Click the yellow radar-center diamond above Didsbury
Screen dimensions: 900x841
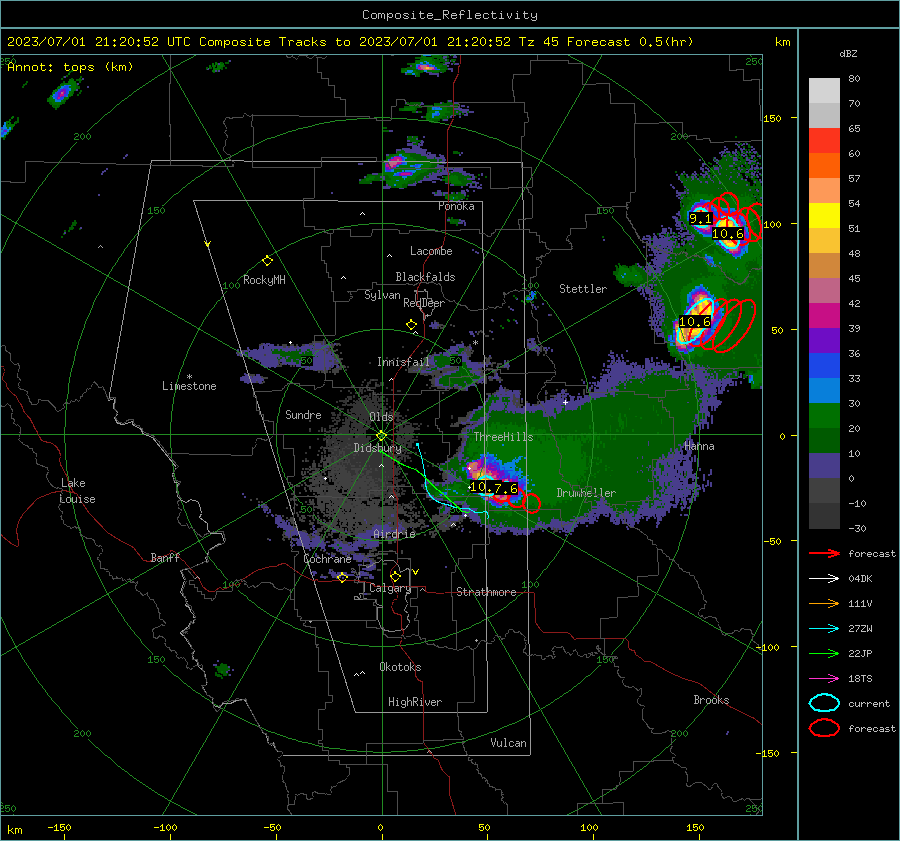381,436
